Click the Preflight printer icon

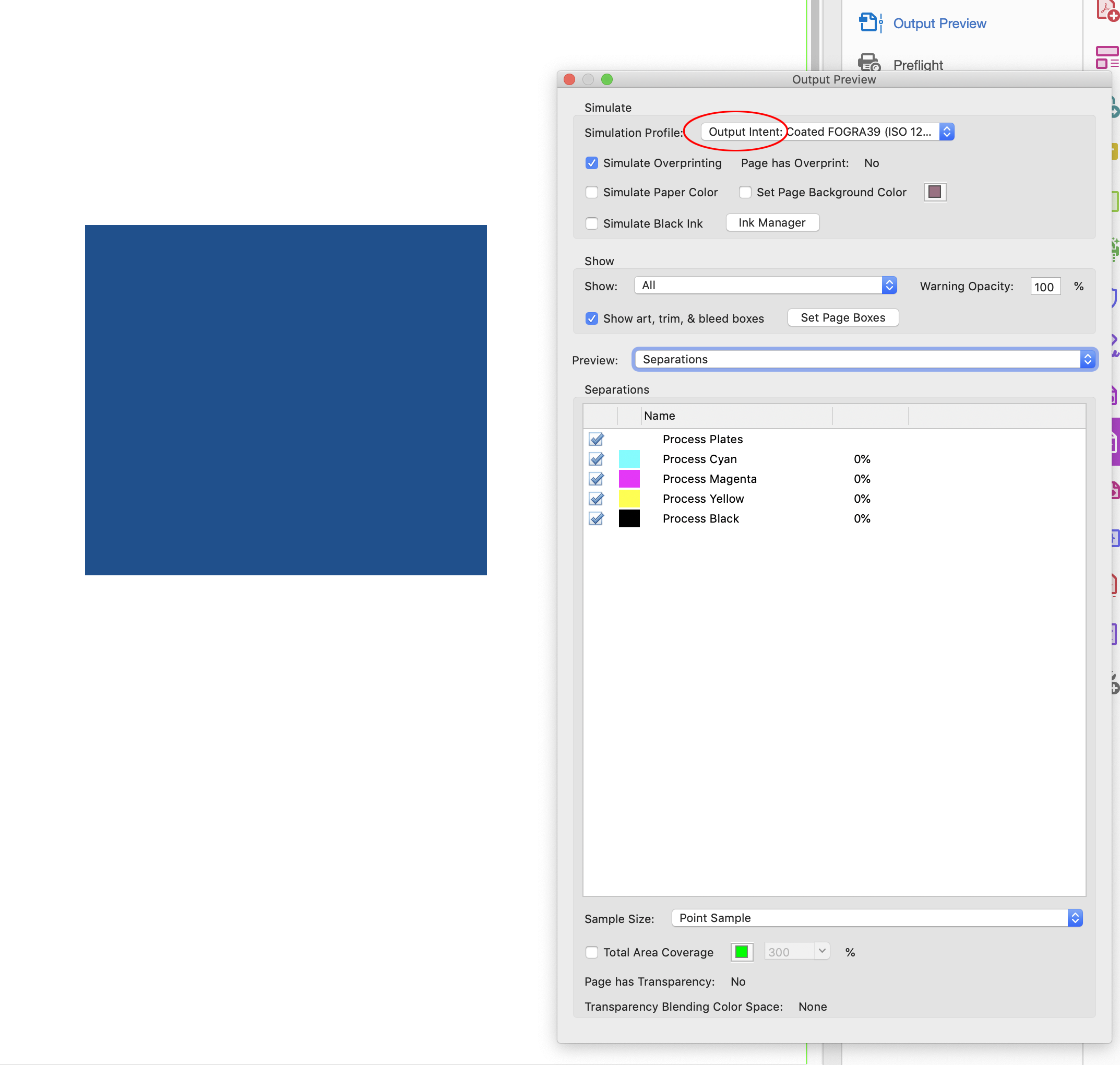tap(869, 64)
